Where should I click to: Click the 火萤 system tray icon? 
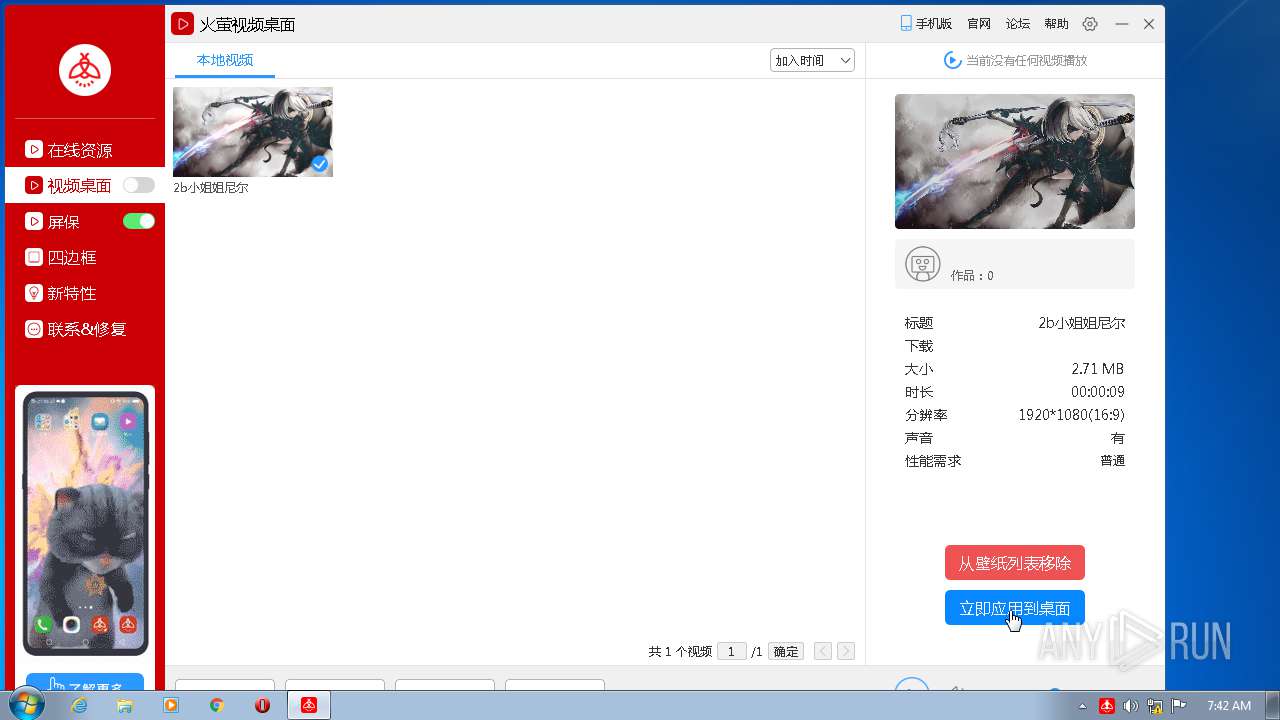1107,706
